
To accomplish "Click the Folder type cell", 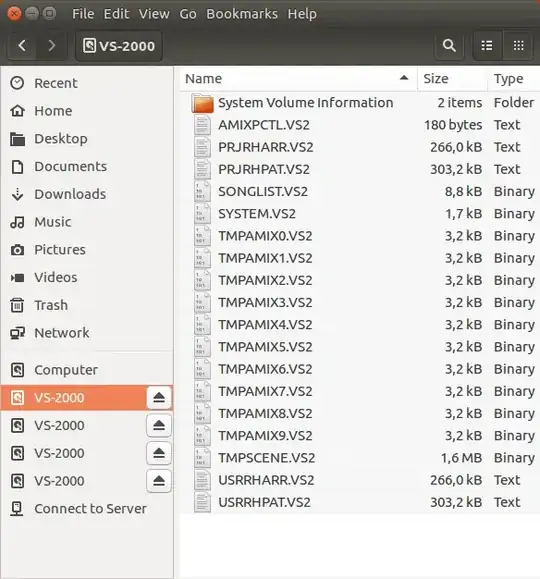I will click(514, 103).
